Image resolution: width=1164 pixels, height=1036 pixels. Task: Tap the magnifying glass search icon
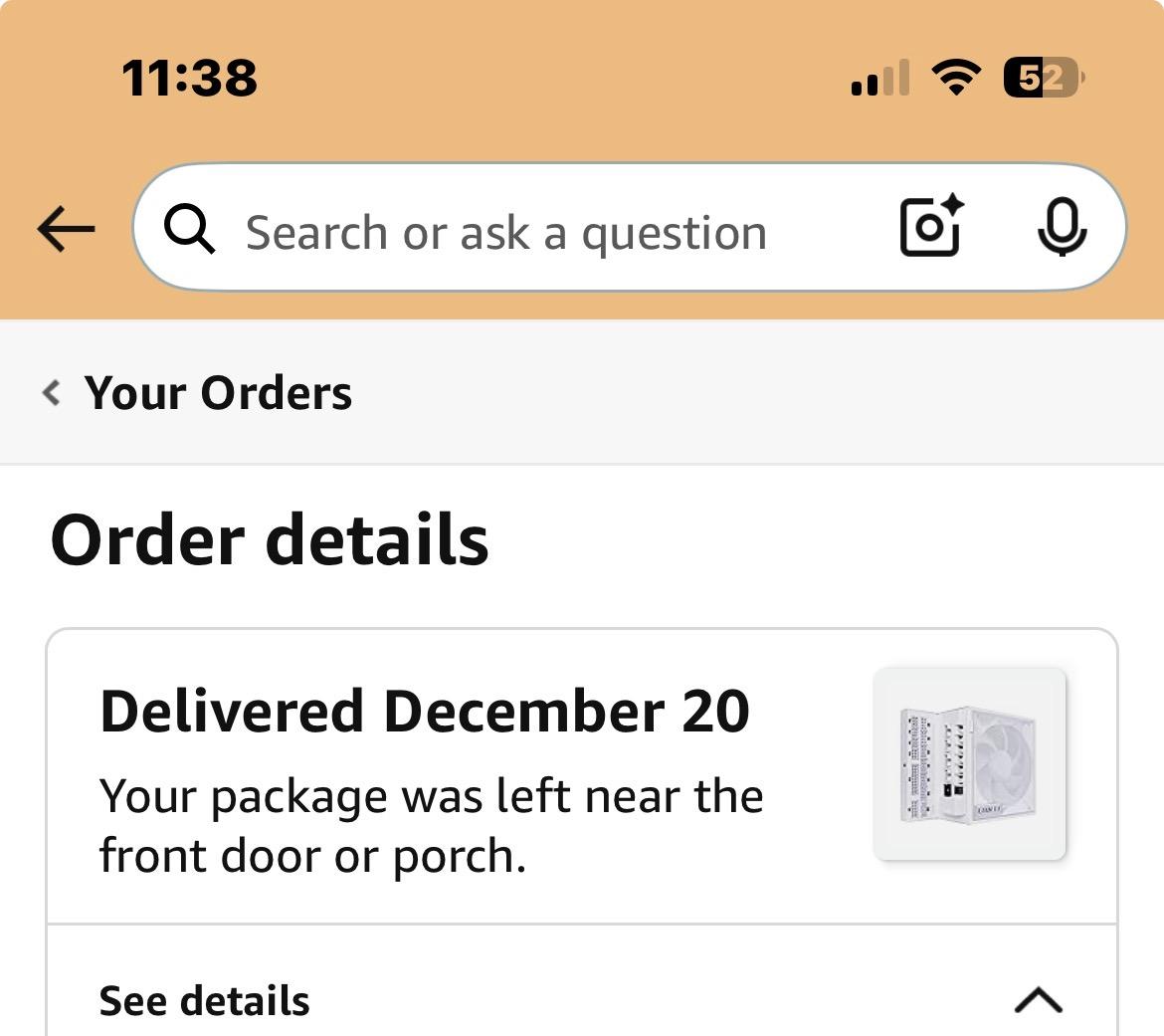pyautogui.click(x=190, y=229)
